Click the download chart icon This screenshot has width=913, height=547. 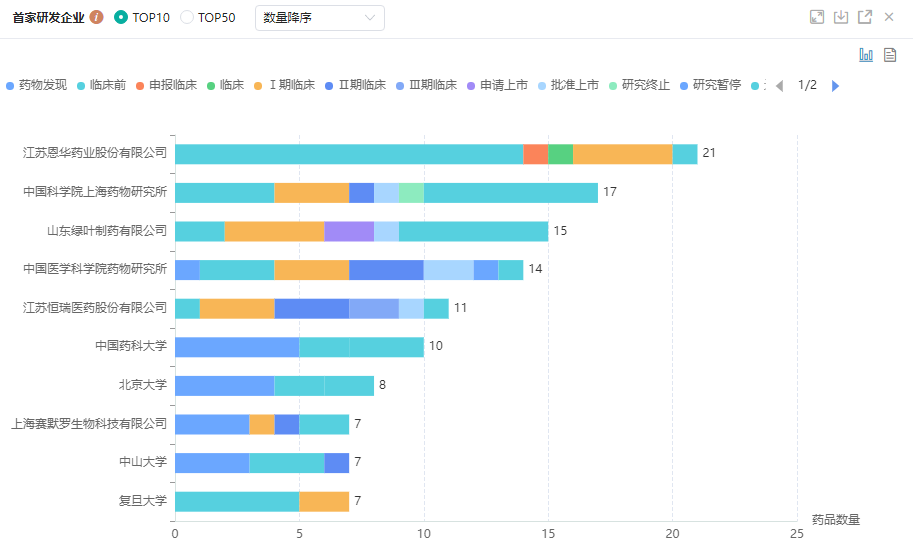click(x=841, y=17)
